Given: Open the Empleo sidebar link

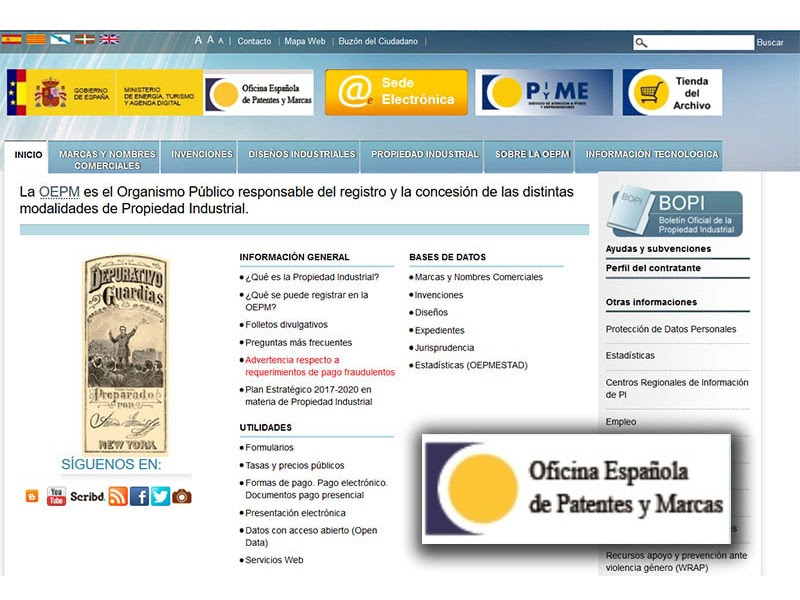Looking at the screenshot, I should click(621, 422).
